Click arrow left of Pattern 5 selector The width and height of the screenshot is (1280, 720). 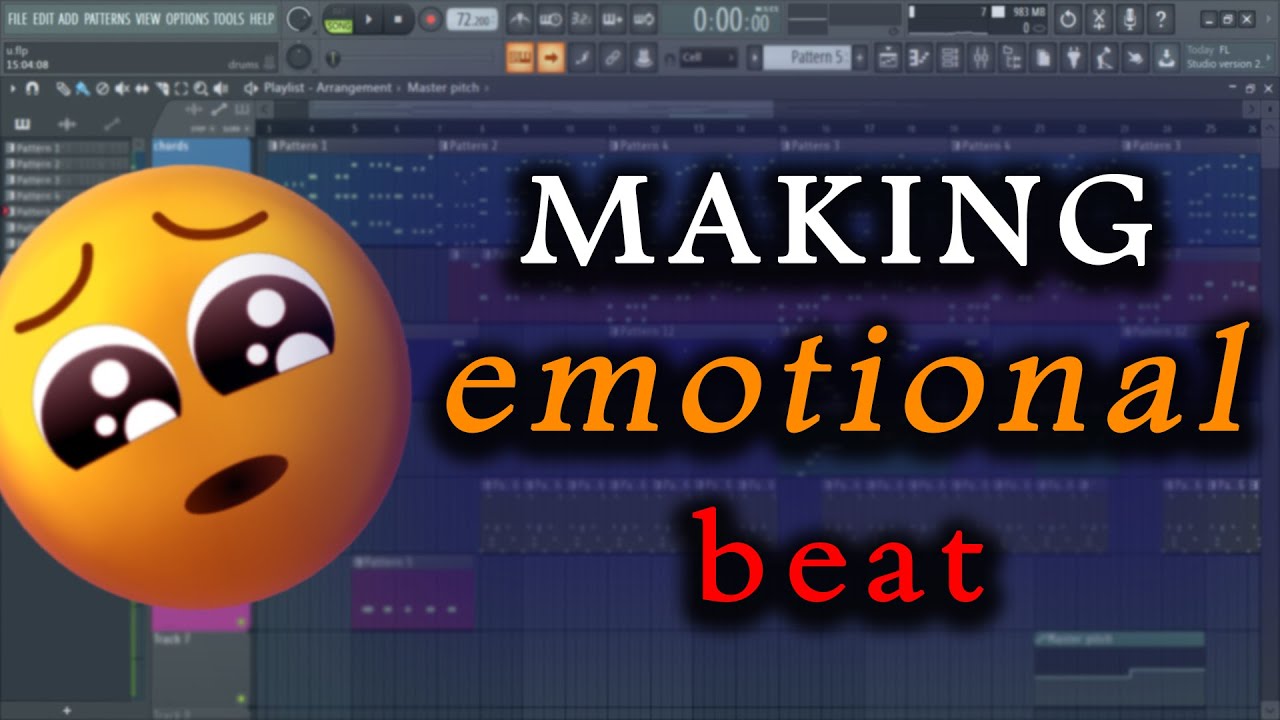coord(755,58)
